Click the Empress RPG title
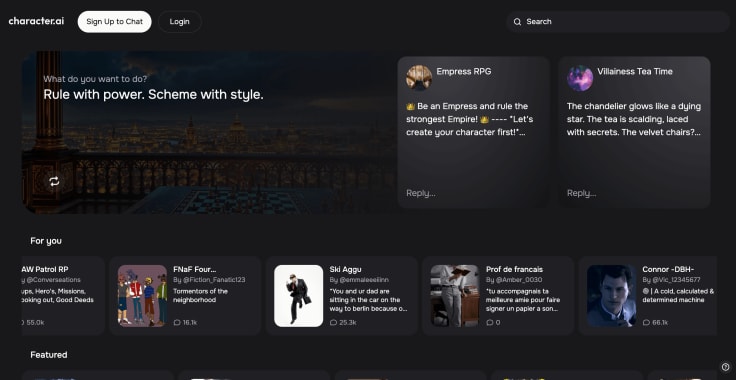736x380 pixels. pyautogui.click(x=464, y=71)
